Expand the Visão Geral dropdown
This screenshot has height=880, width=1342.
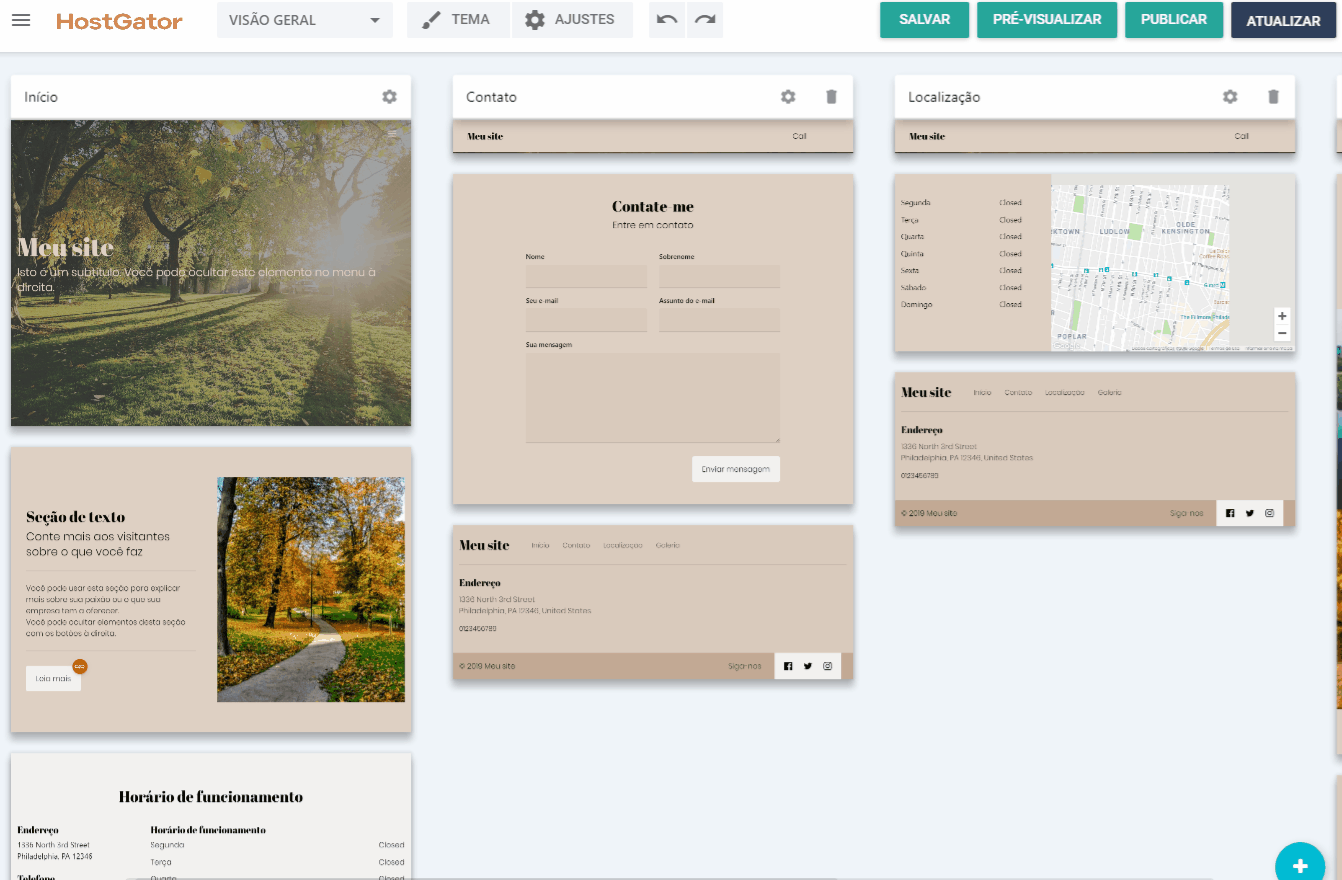pyautogui.click(x=304, y=20)
